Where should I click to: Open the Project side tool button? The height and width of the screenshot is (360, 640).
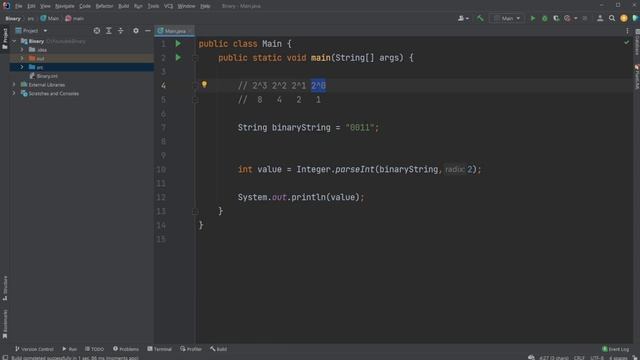[5, 38]
